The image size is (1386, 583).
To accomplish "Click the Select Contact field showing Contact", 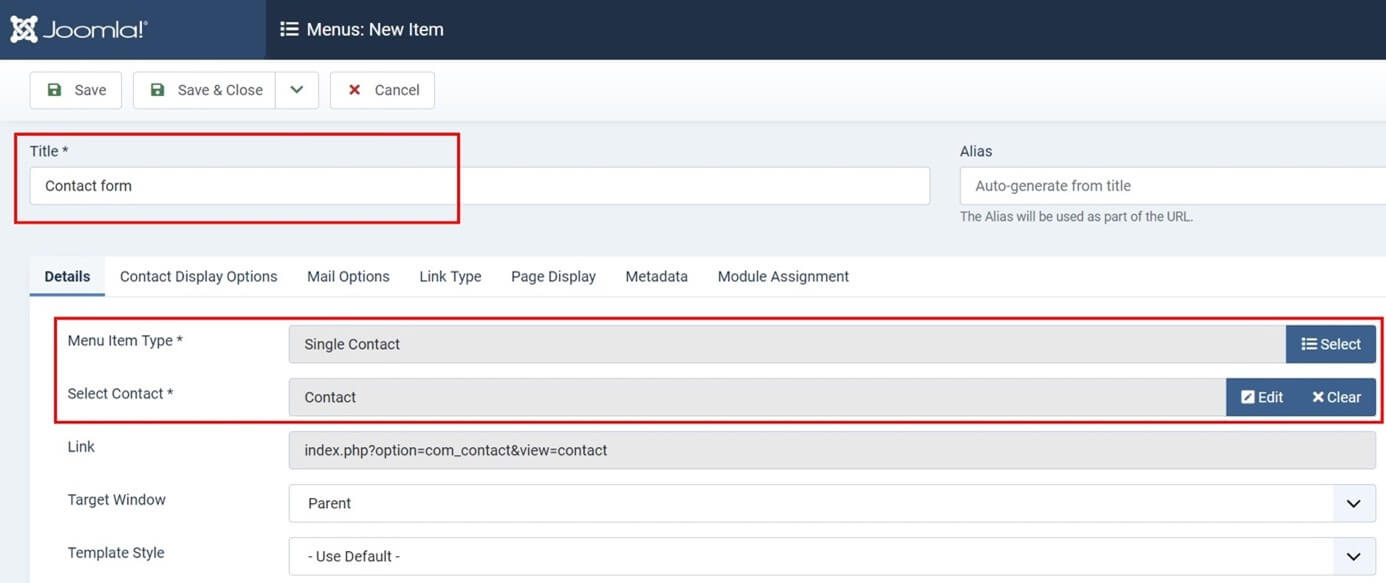I will click(757, 397).
